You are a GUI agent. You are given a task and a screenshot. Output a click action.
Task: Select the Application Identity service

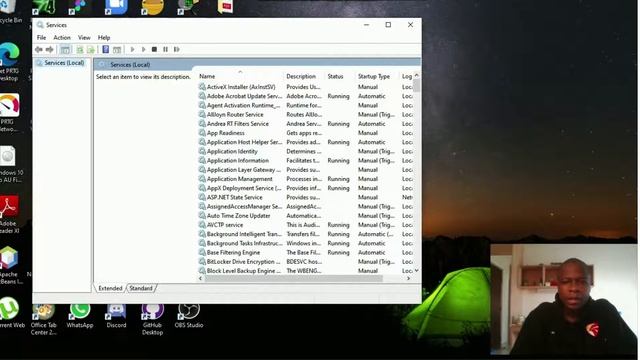[x=305, y=151]
